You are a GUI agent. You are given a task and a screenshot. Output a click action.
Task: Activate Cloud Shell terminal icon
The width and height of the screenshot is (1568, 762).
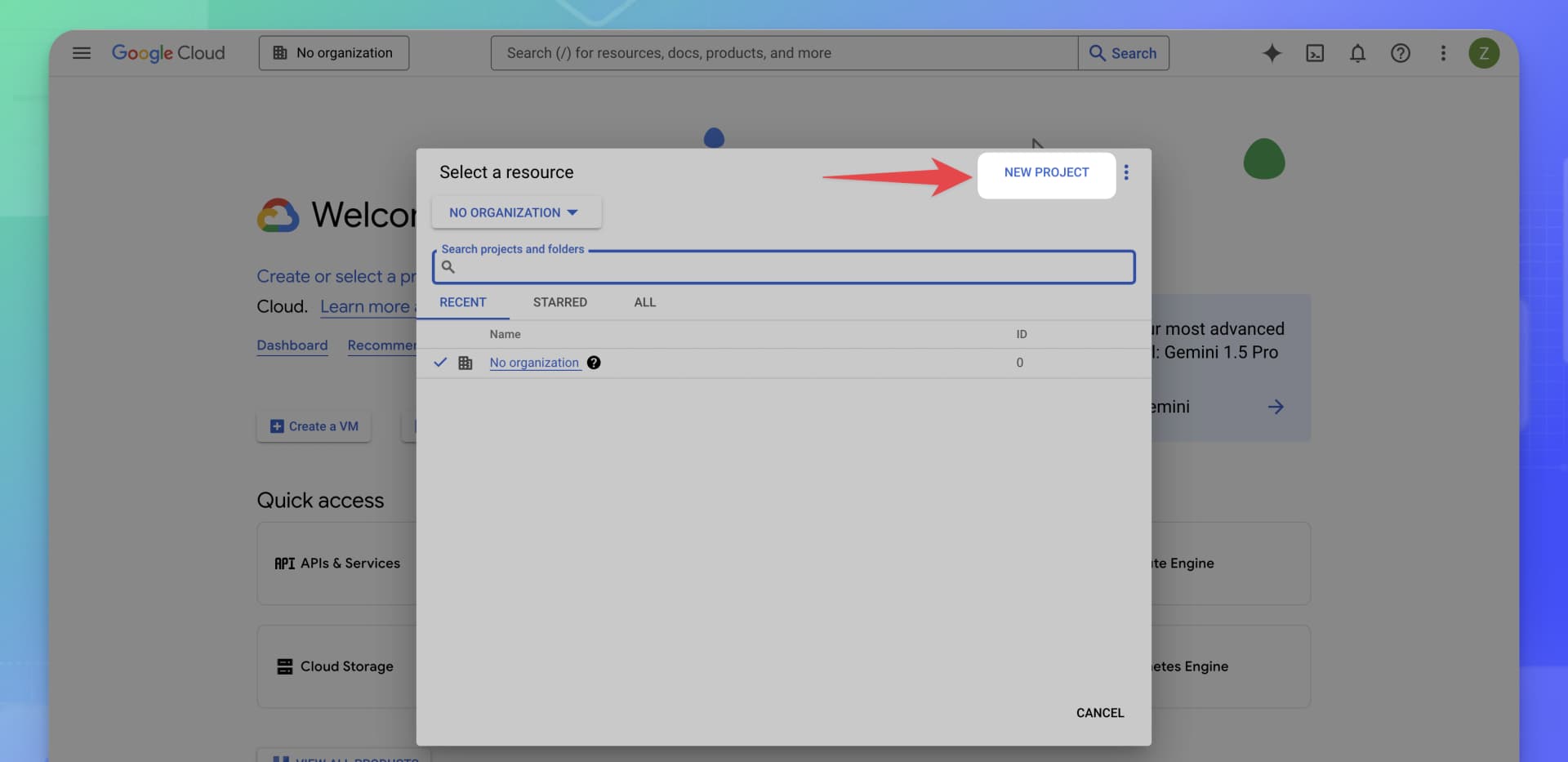click(1315, 52)
